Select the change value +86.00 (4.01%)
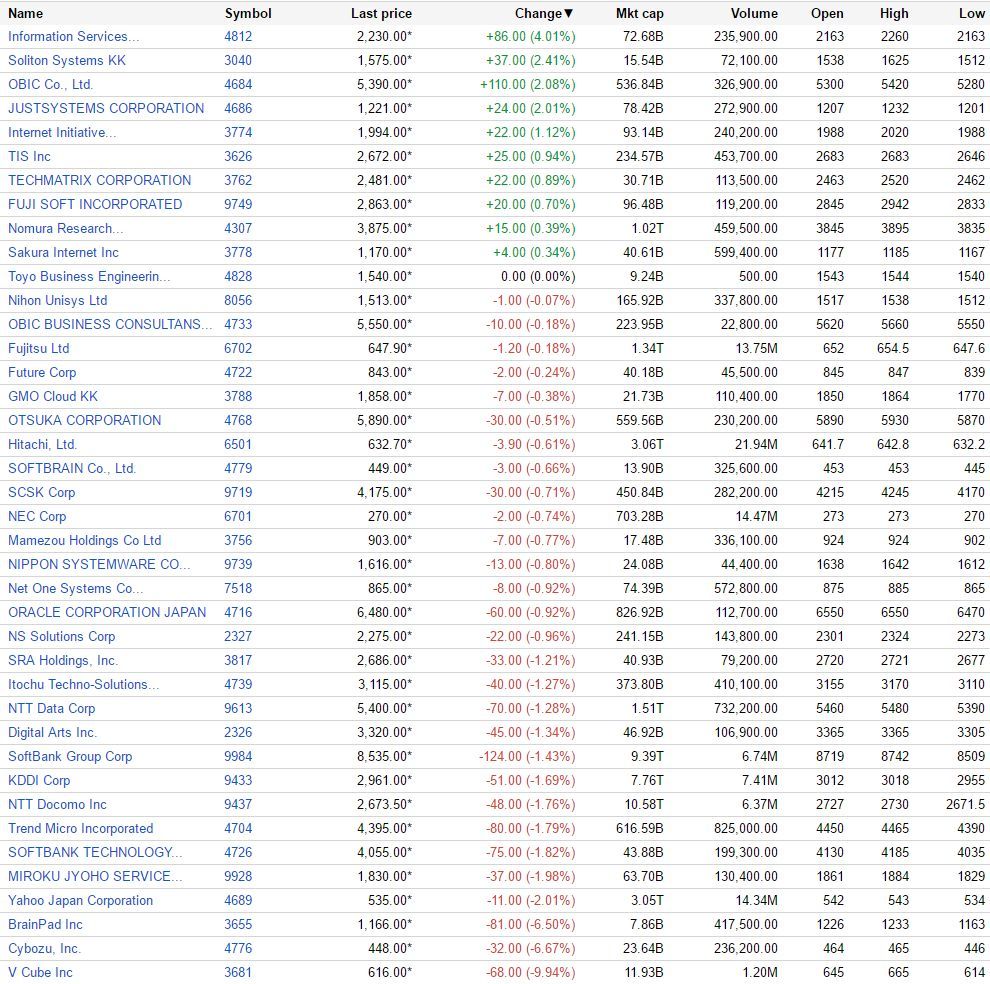 coord(530,37)
